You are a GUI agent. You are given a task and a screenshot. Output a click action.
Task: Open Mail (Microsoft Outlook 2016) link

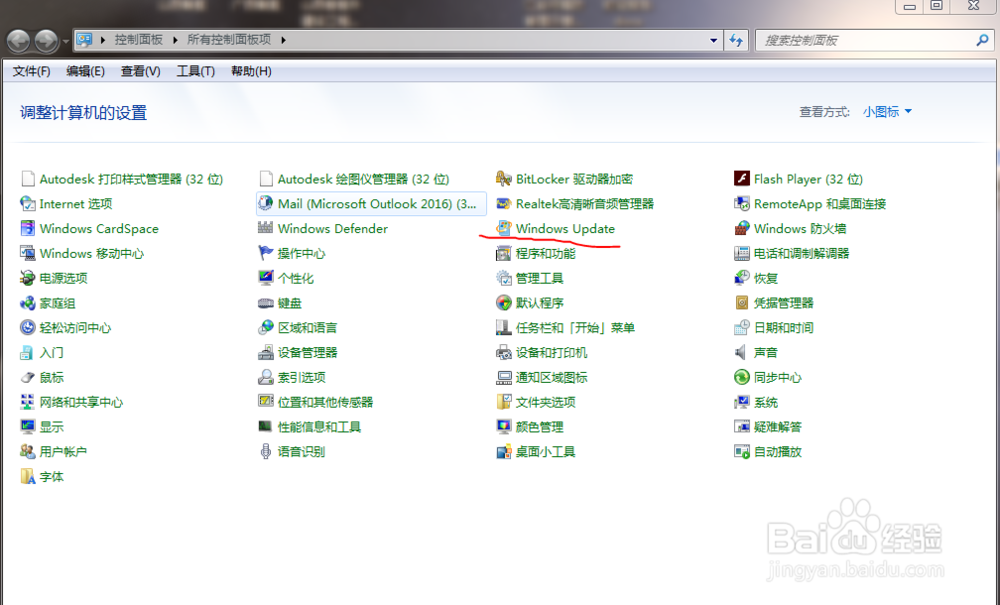click(x=377, y=203)
